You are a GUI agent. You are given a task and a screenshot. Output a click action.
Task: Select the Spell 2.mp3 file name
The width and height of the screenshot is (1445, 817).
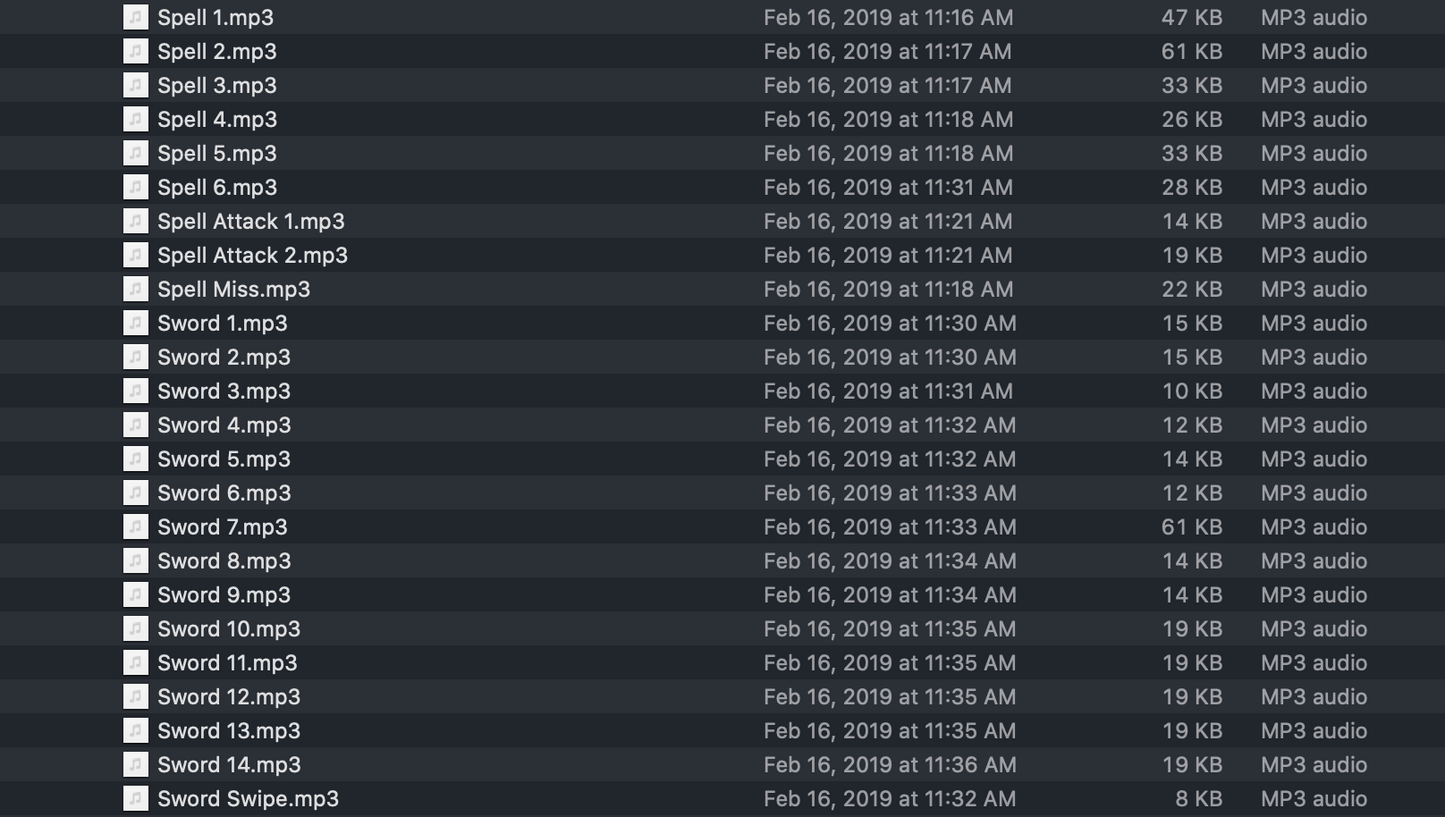tap(216, 51)
